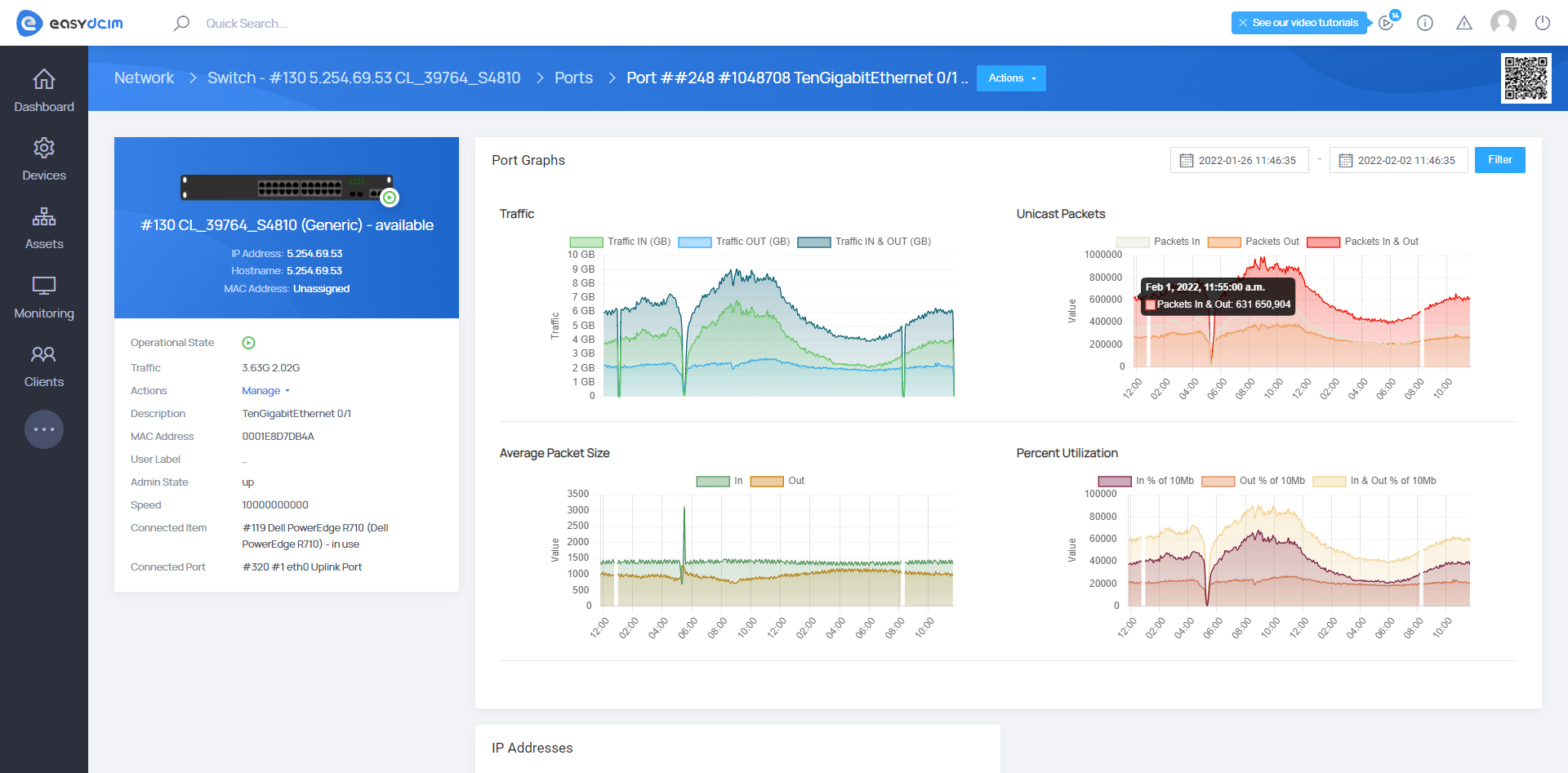Open Monitoring in sidebar

pyautogui.click(x=44, y=297)
